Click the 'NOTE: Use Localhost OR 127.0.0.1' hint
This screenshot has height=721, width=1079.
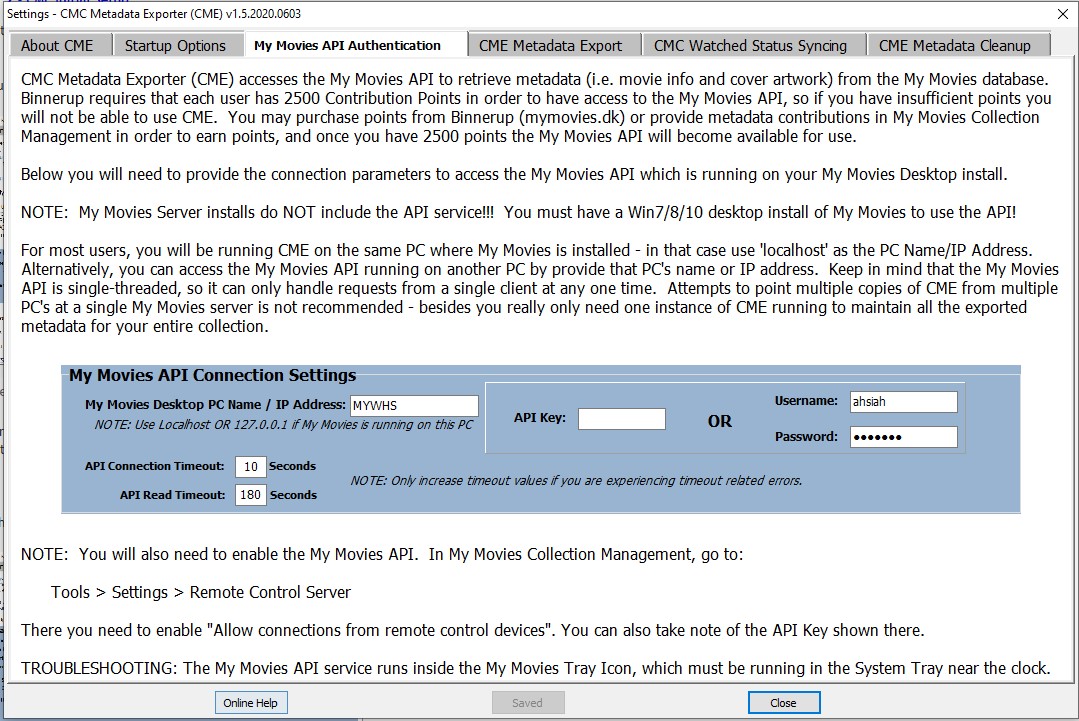284,424
